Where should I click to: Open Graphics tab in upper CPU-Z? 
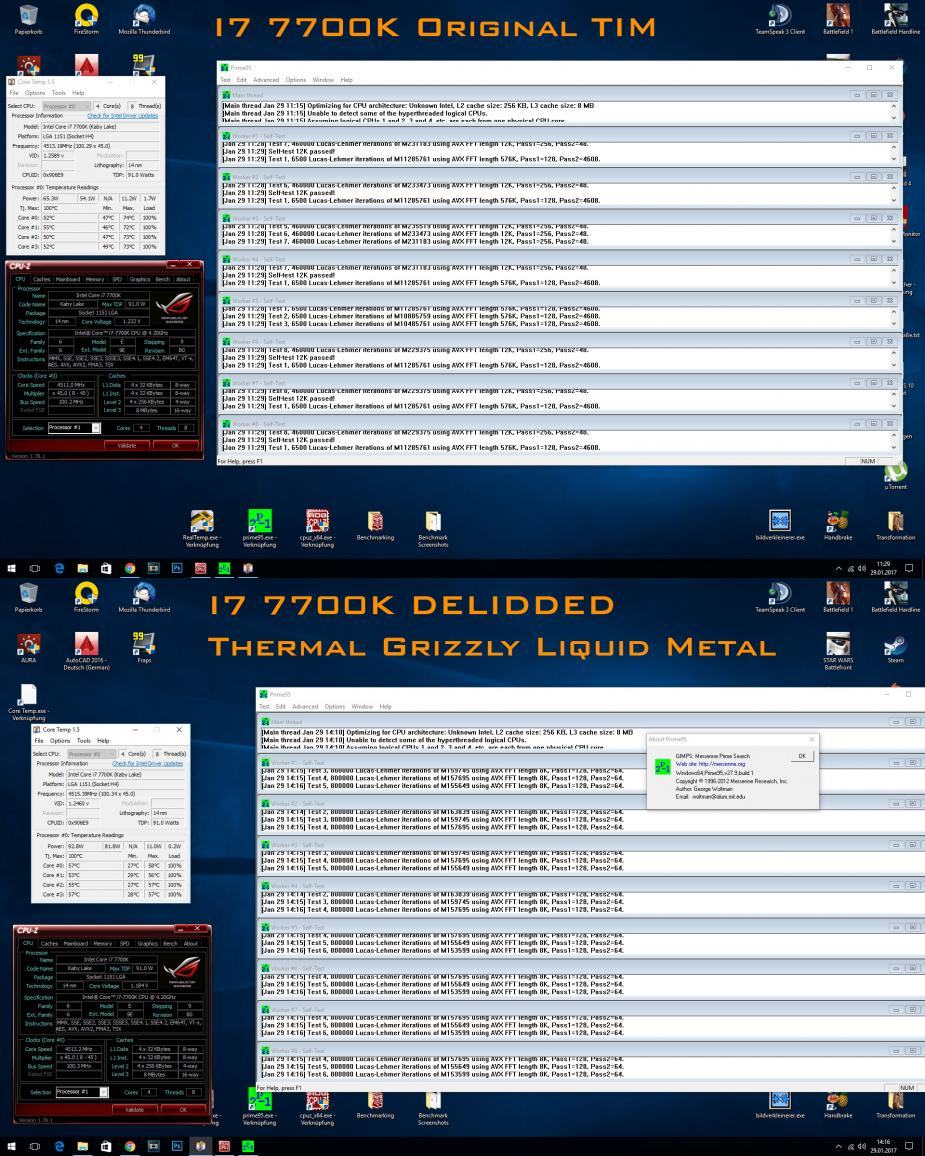[x=139, y=279]
